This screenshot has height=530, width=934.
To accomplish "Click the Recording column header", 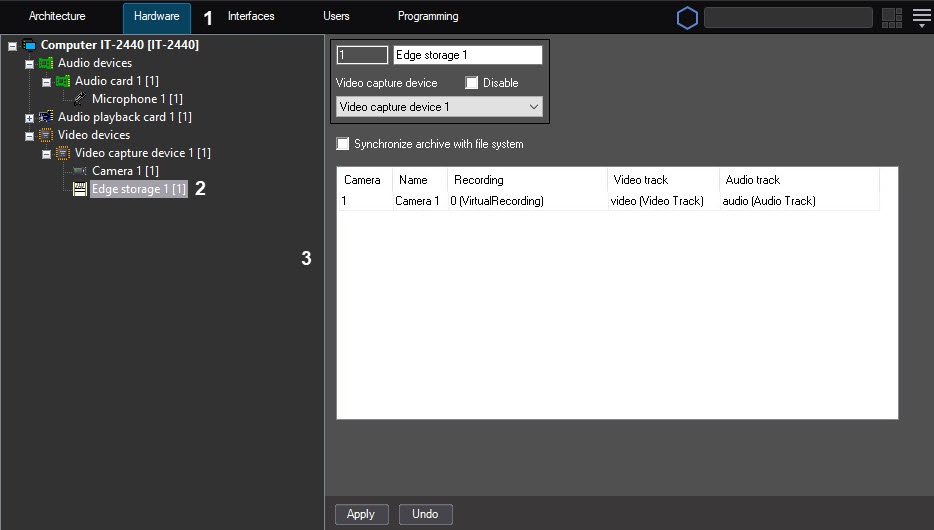I will (x=527, y=180).
